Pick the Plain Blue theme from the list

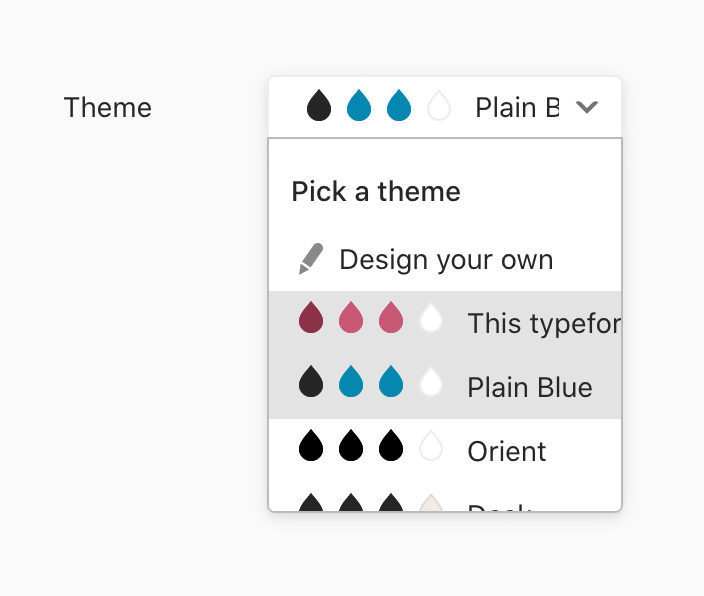coord(530,387)
